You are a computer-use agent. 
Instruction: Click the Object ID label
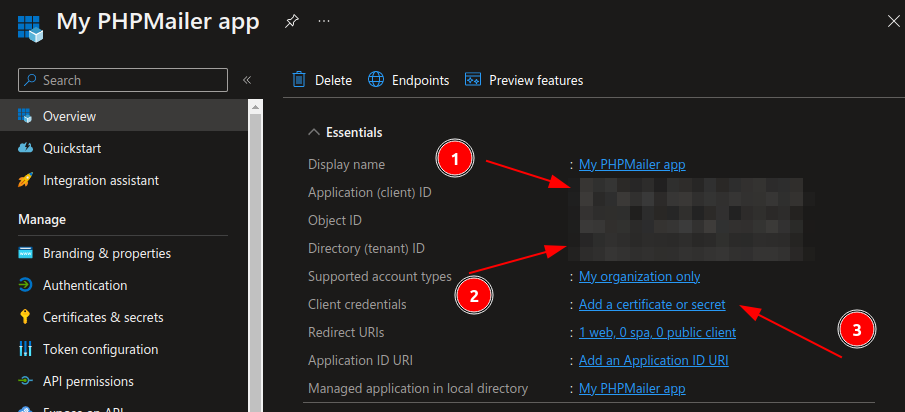point(335,220)
